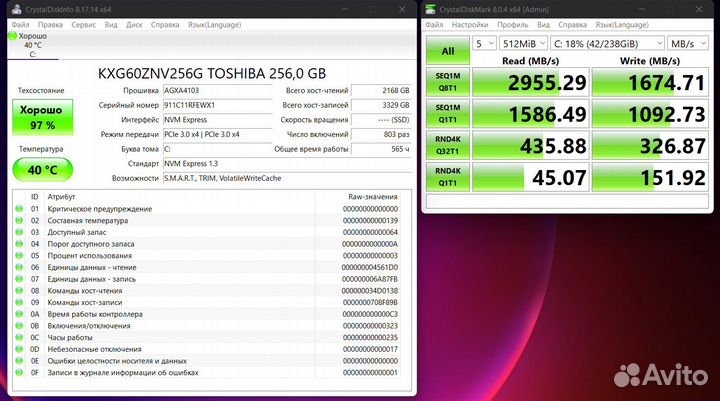Click the Хорошо 97 % health status button
Image resolution: width=720 pixels, height=401 pixels.
pyautogui.click(x=42, y=117)
